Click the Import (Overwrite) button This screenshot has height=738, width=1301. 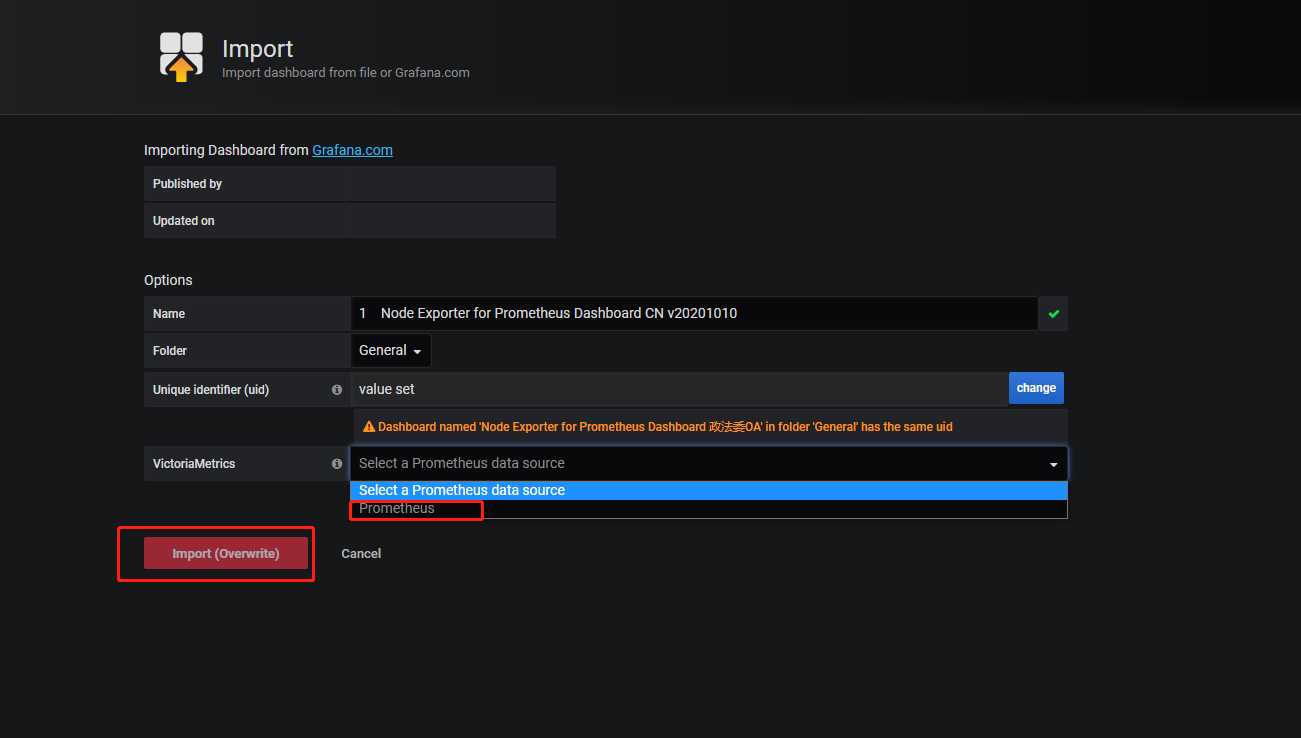click(226, 554)
